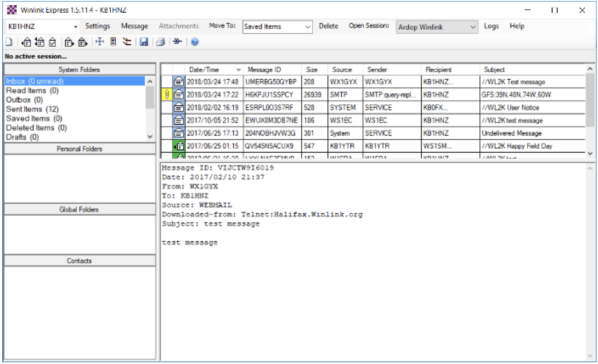Click the printer icon in toolbar

(x=161, y=42)
